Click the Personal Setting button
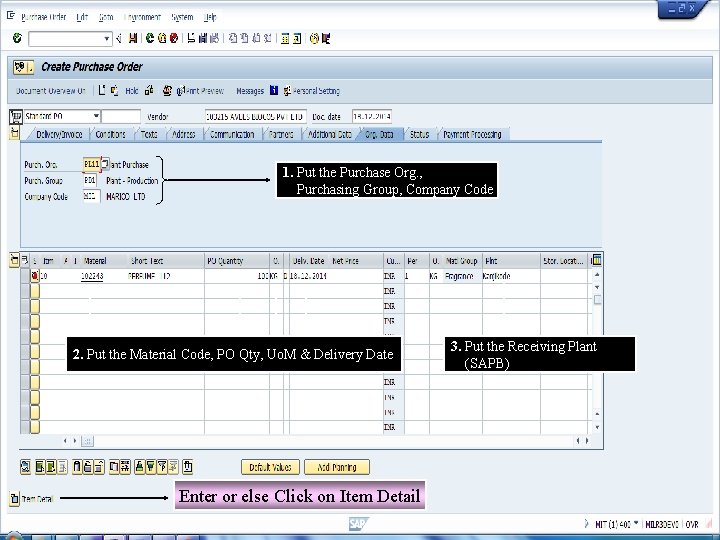This screenshot has width=720, height=540. pos(312,91)
